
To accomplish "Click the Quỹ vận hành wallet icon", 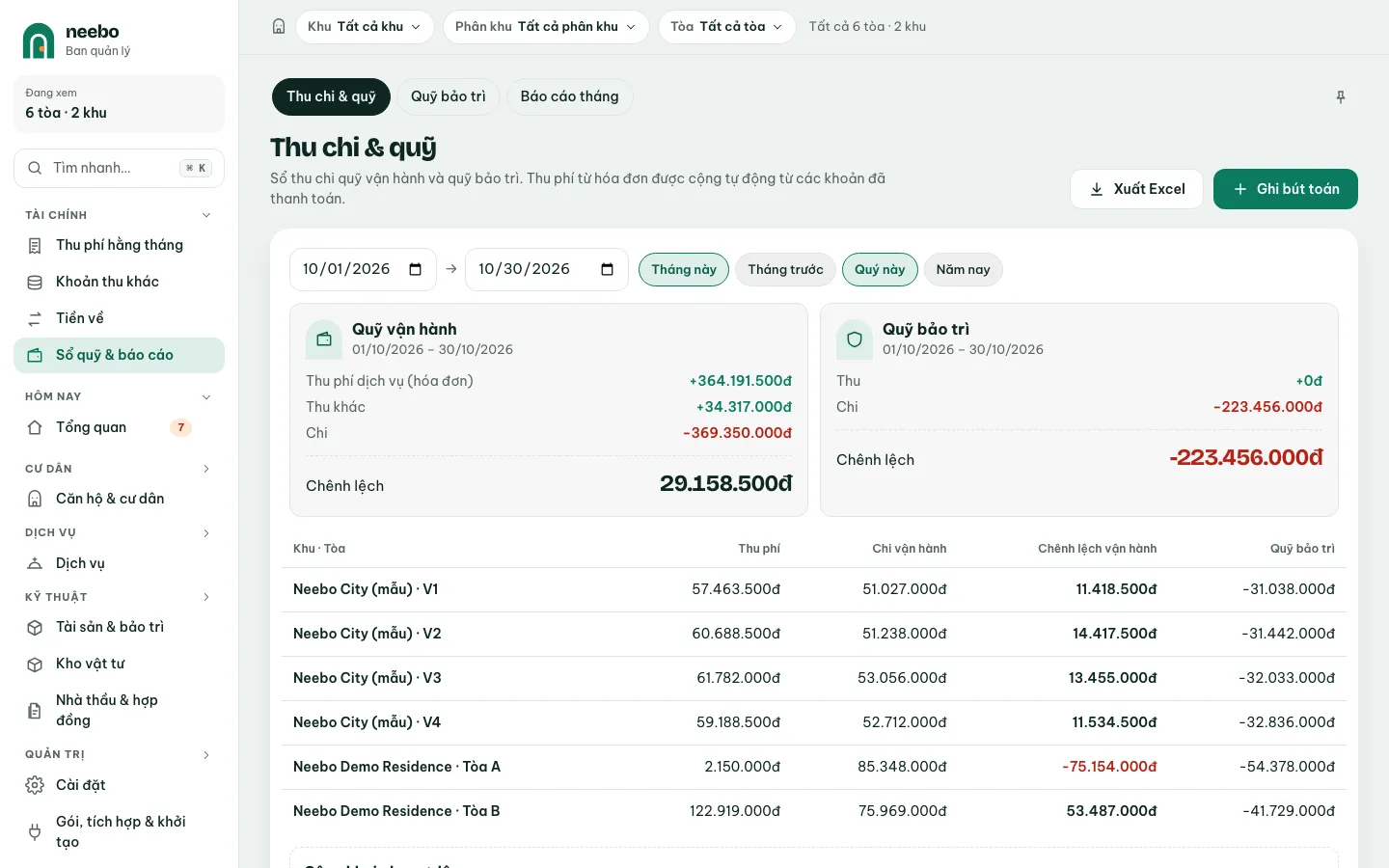I will [324, 339].
